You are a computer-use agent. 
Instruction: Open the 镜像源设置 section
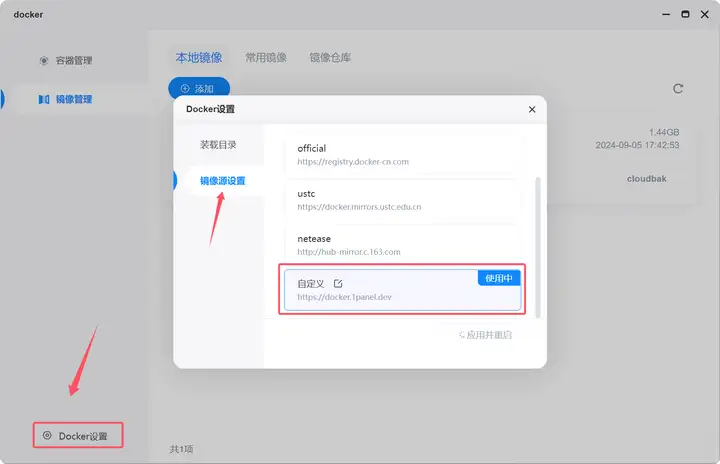[x=223, y=181]
